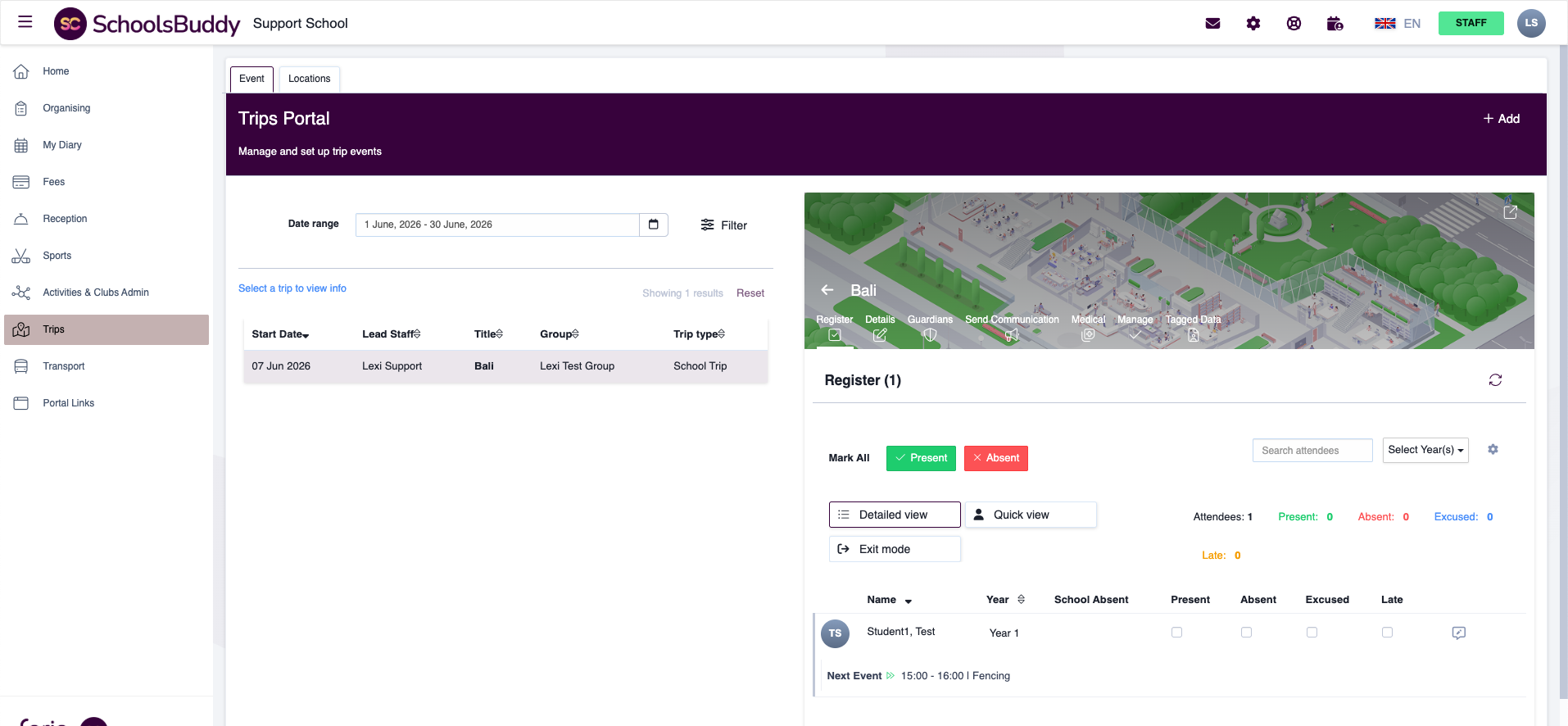
Task: Open the EN language selector
Action: pos(1398,24)
